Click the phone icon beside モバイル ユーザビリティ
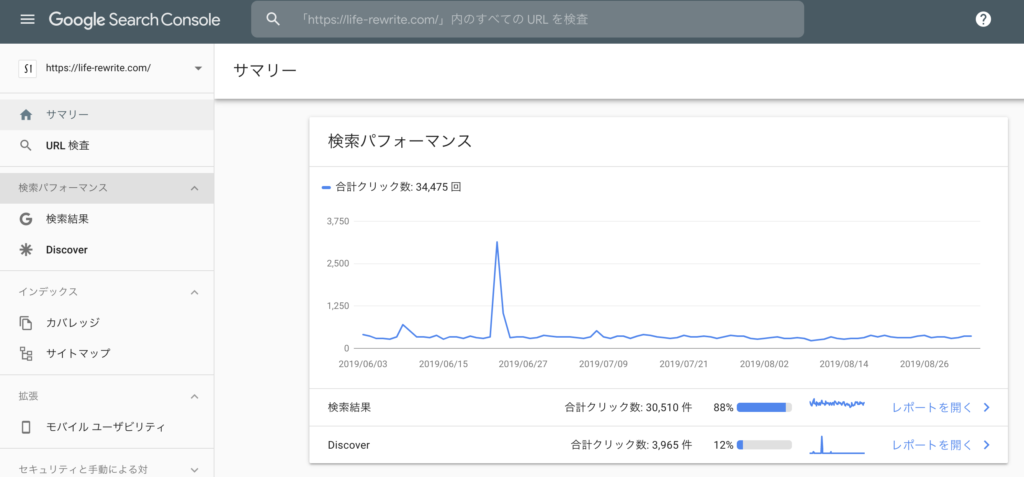This screenshot has height=477, width=1024. coord(26,427)
